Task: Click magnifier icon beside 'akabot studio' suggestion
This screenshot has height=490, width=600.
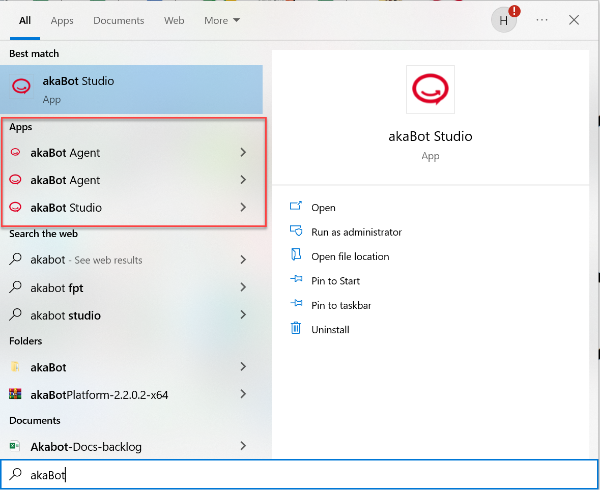Action: pyautogui.click(x=15, y=314)
